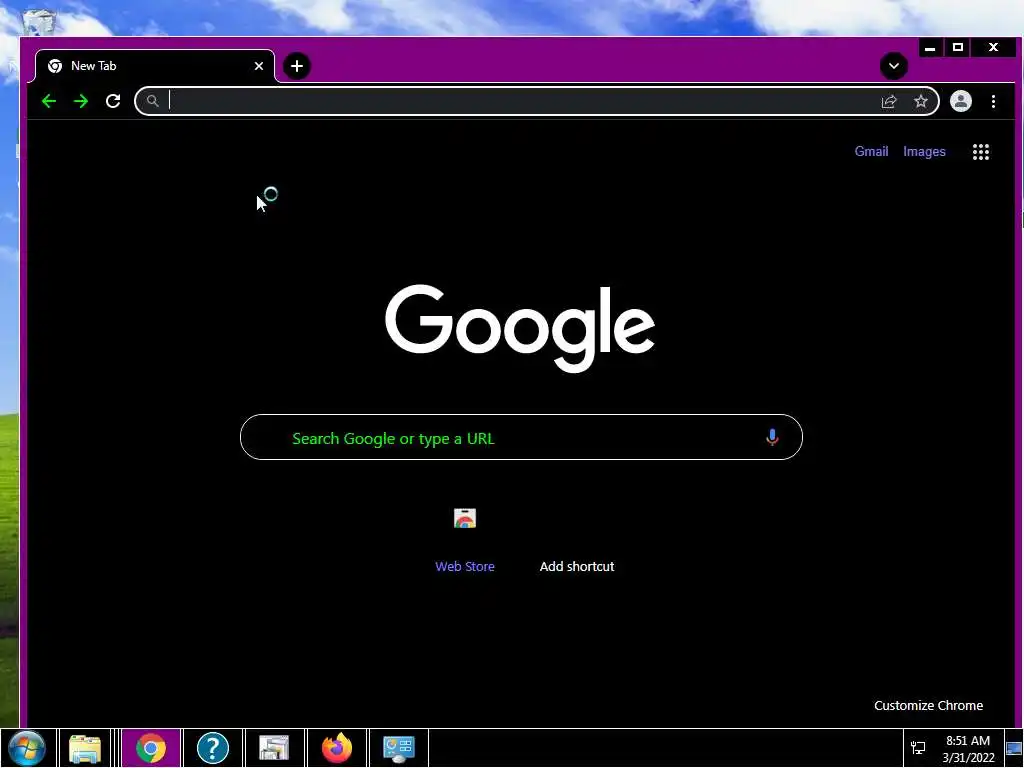
Task: Open File Explorer from the taskbar
Action: pyautogui.click(x=85, y=748)
